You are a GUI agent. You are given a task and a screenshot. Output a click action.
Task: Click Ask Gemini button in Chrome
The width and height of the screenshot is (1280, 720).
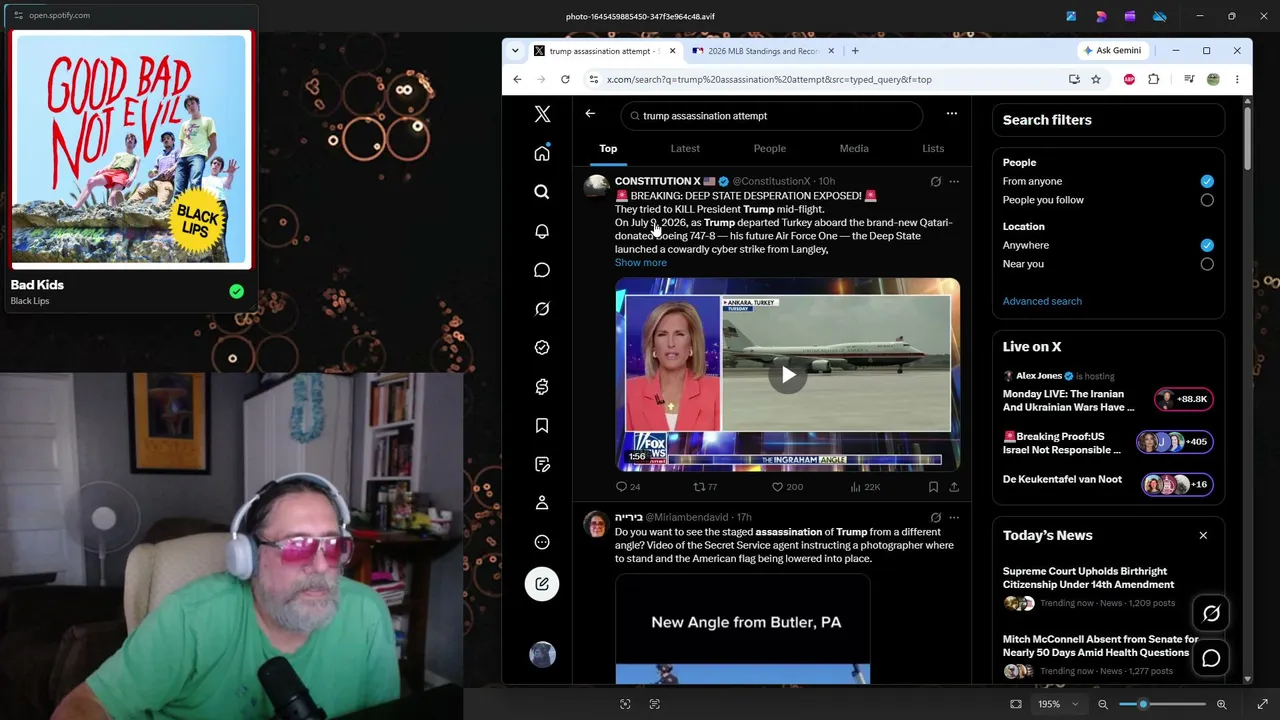click(x=1112, y=51)
